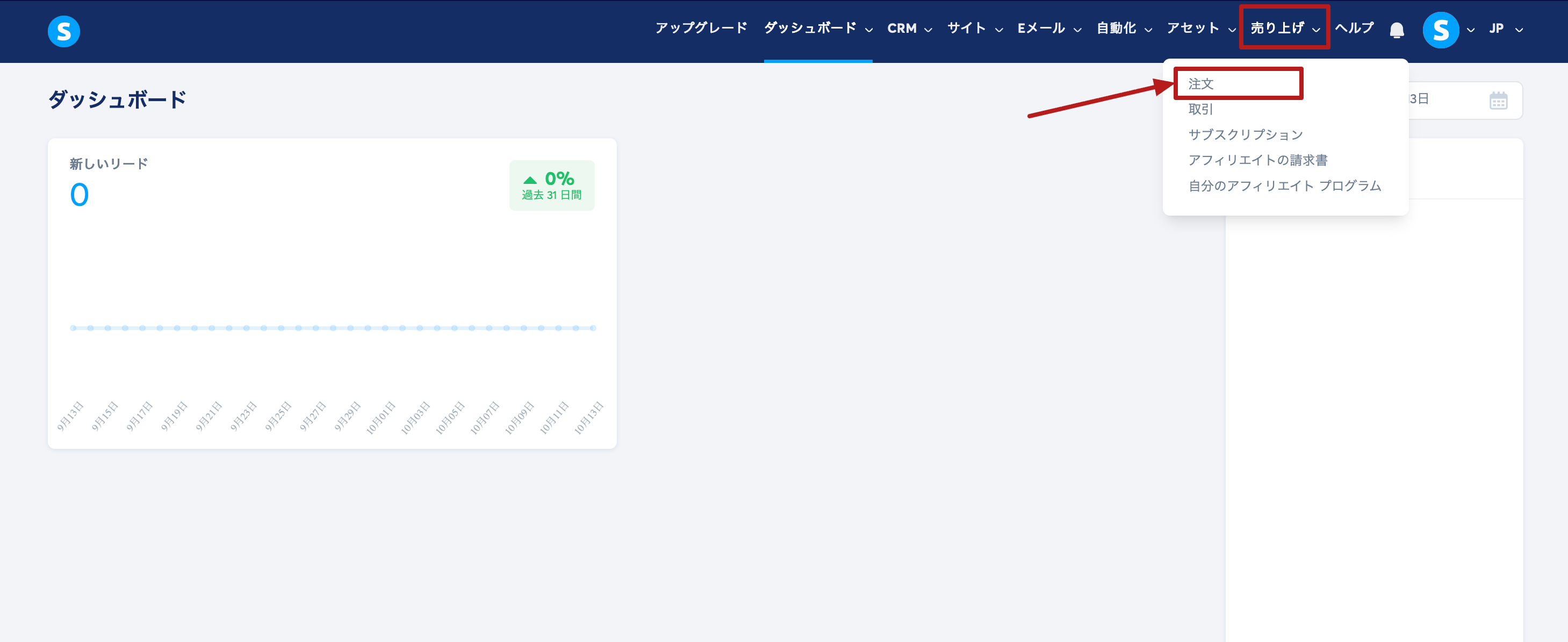
Task: Select 取引 in the dropdown
Action: [1201, 109]
